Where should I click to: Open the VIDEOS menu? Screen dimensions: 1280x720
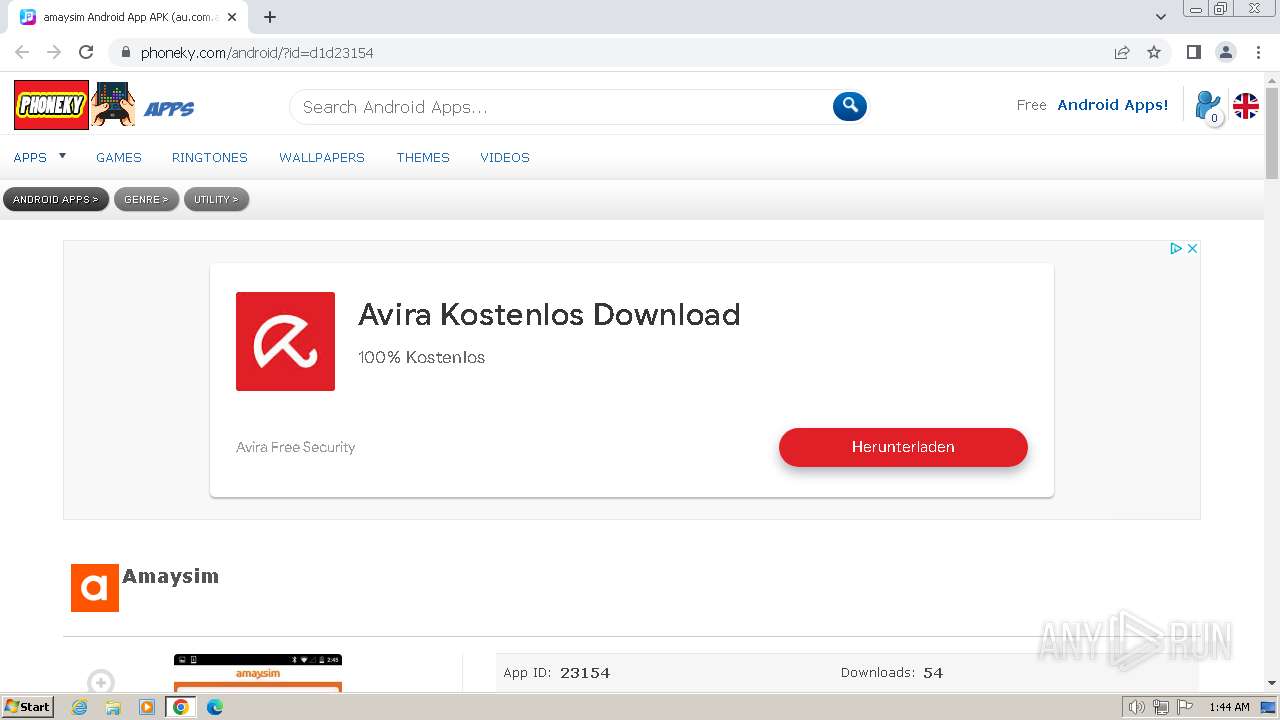[x=505, y=157]
